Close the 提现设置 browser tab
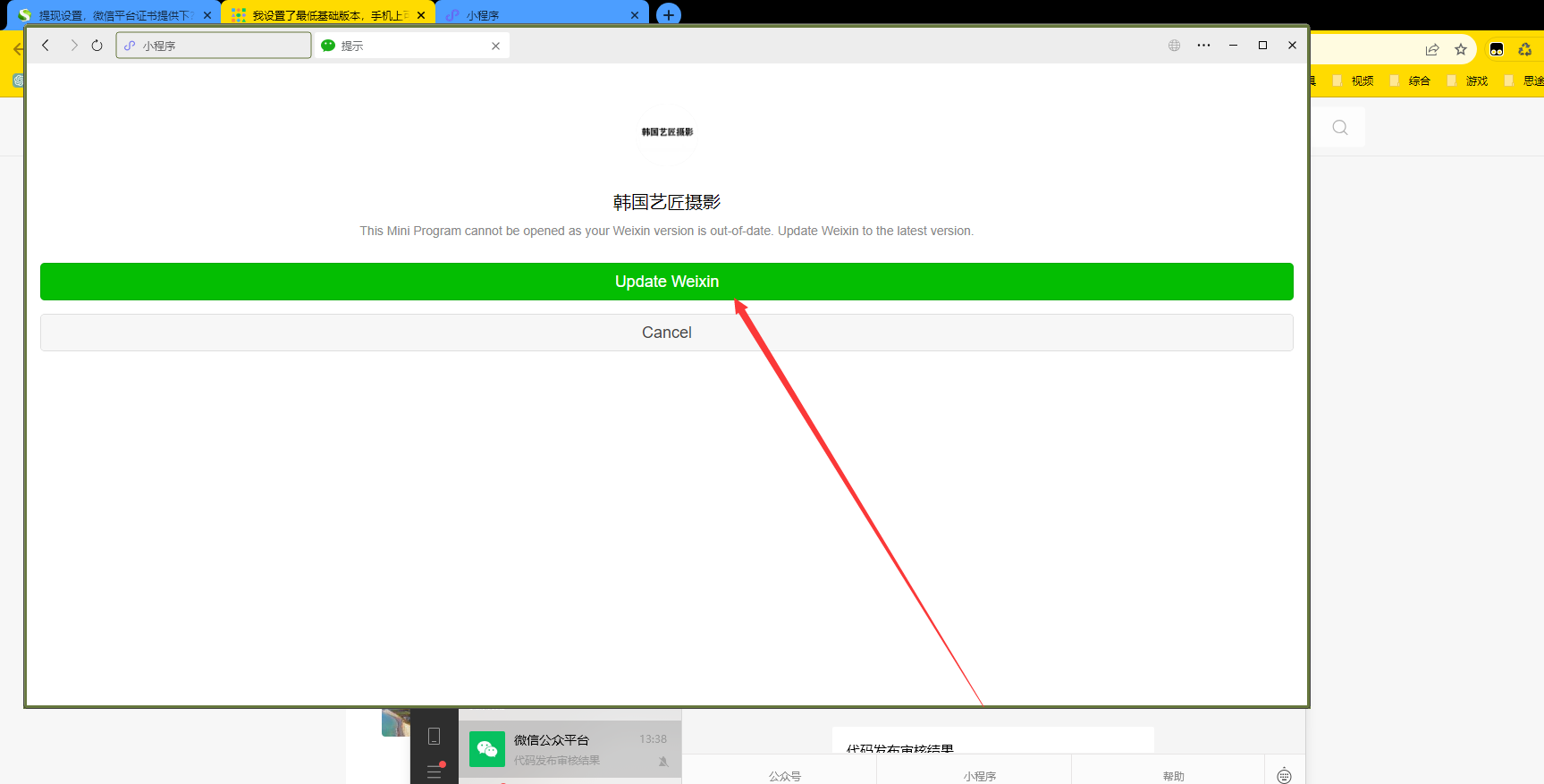This screenshot has height=784, width=1544. click(x=207, y=15)
